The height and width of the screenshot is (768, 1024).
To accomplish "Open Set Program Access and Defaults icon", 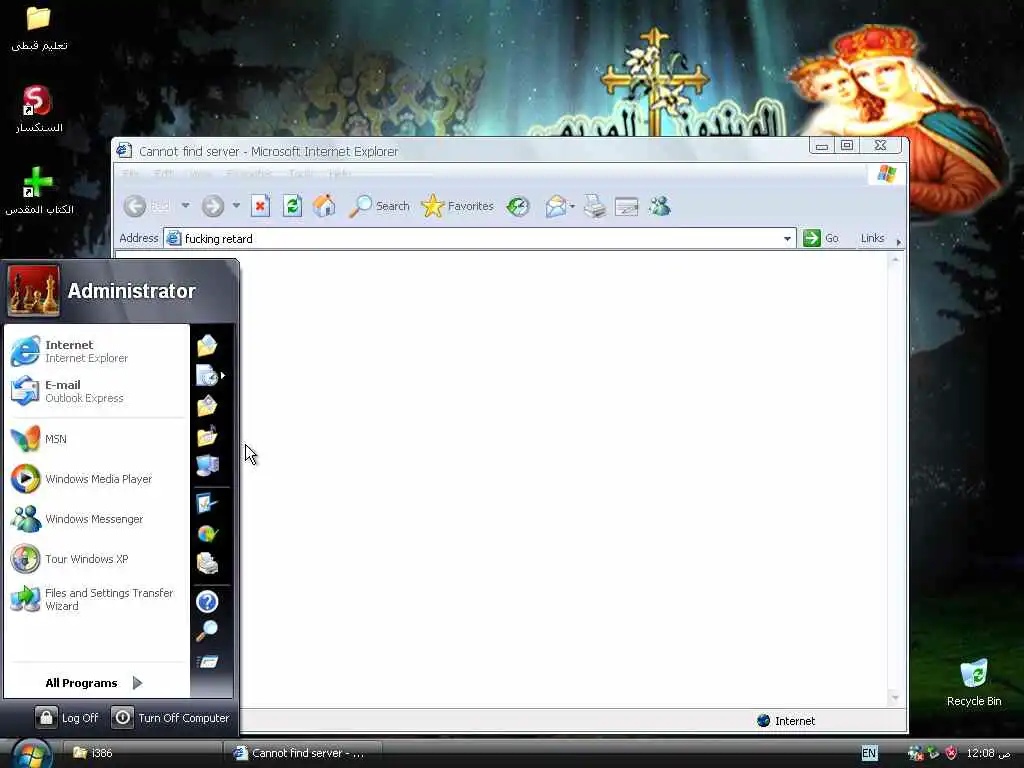I will [207, 534].
